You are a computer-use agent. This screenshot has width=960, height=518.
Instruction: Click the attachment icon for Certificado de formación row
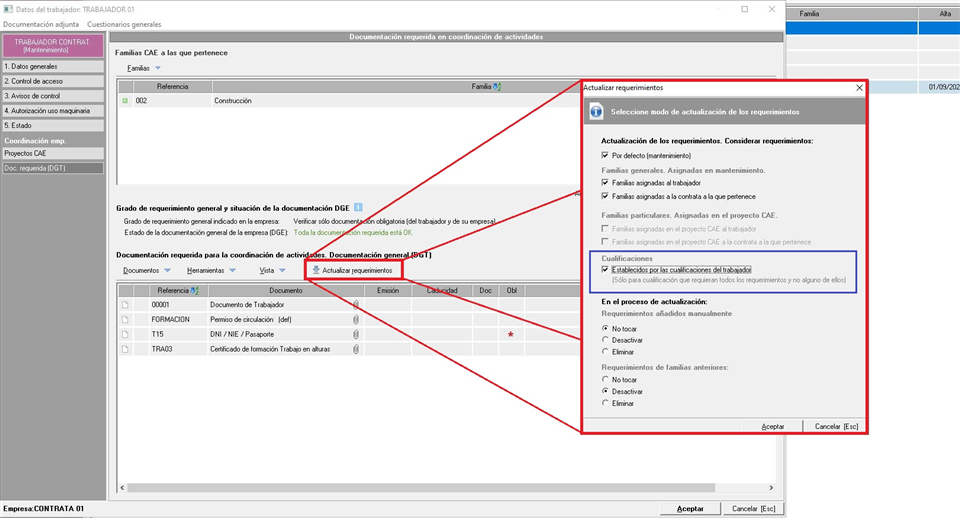coord(356,349)
